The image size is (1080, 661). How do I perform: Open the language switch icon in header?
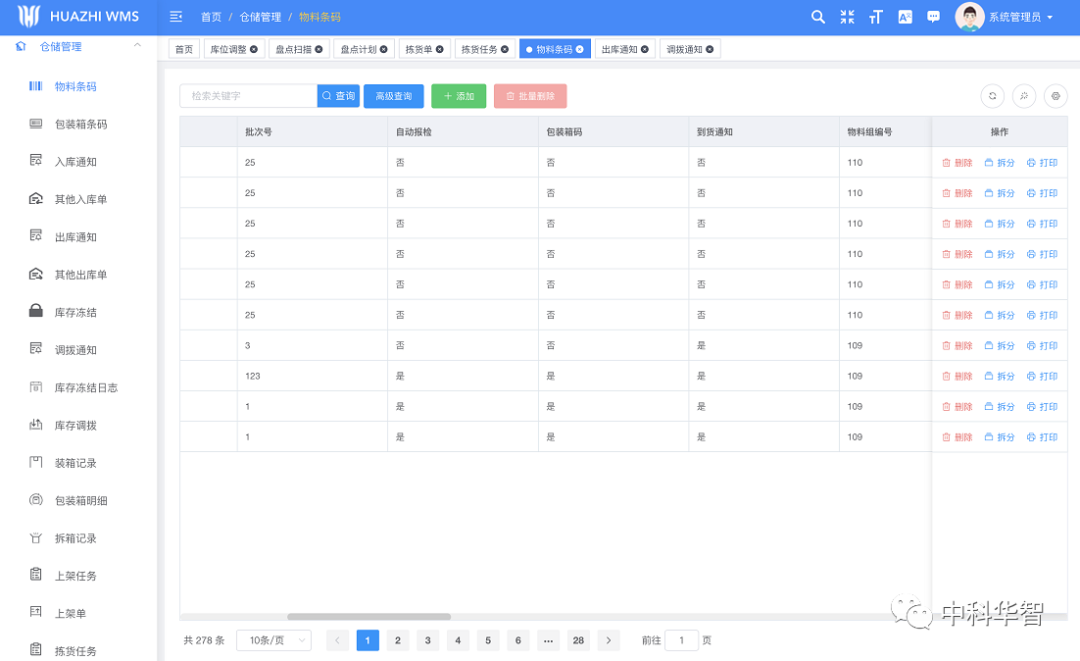coord(905,17)
